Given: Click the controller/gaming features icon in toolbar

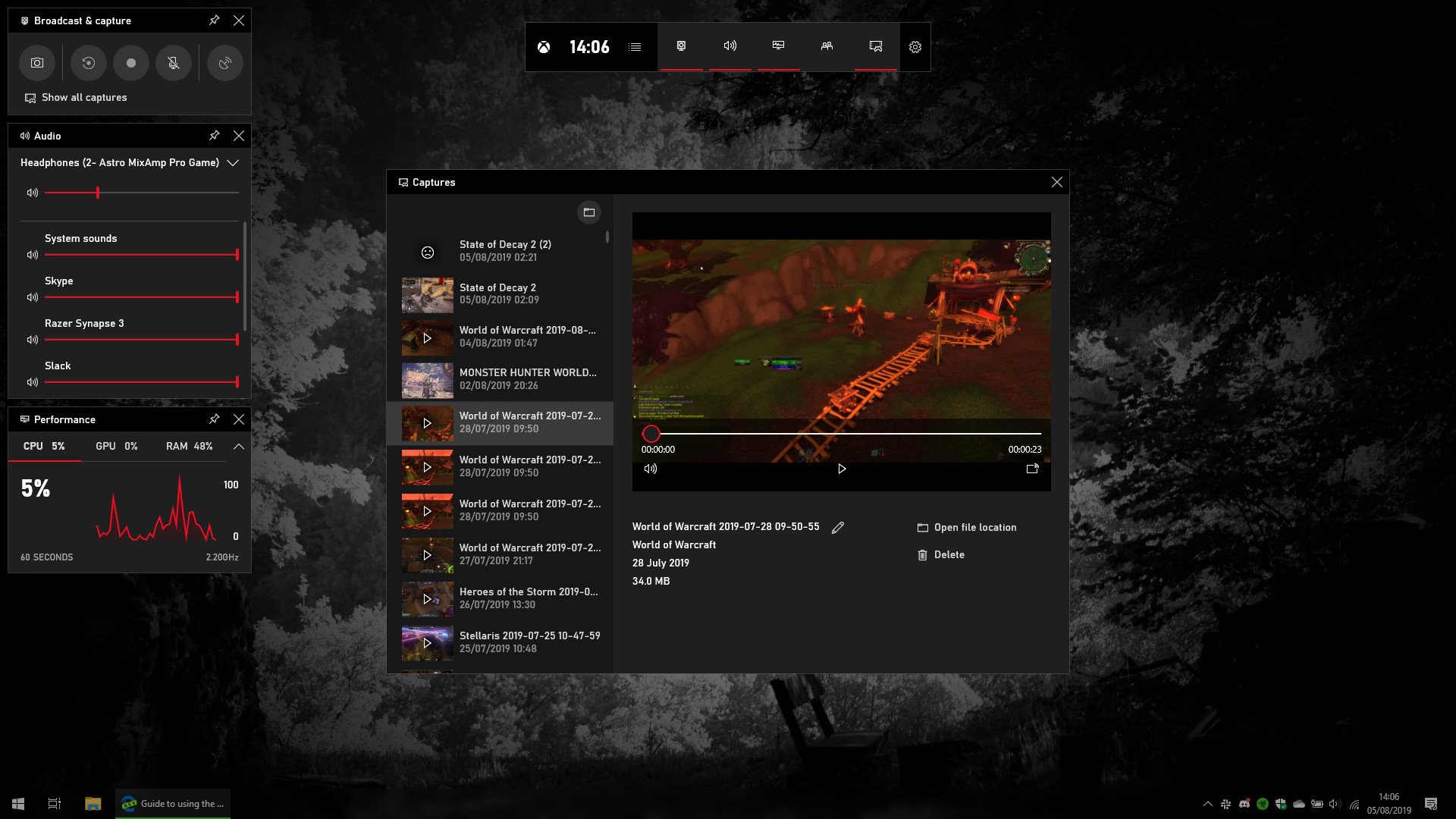Looking at the screenshot, I should 875,46.
